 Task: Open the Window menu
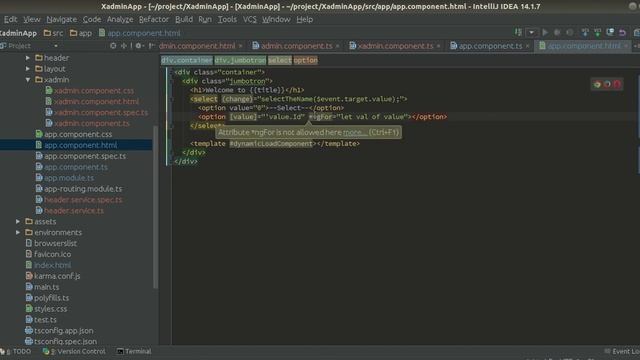click(276, 19)
